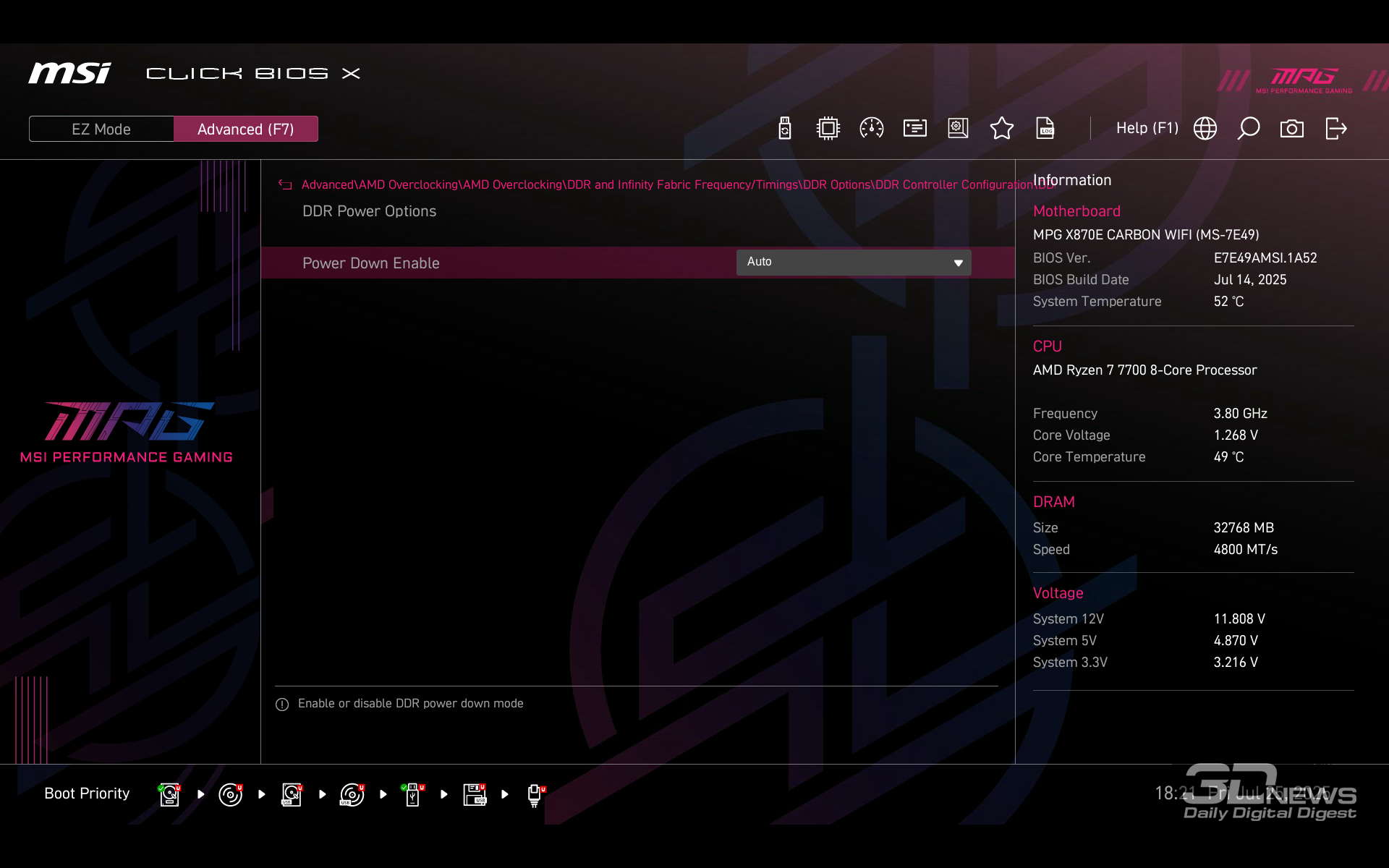Click the MPG logo in the left sidebar
This screenshot has width=1389, height=868.
127,432
